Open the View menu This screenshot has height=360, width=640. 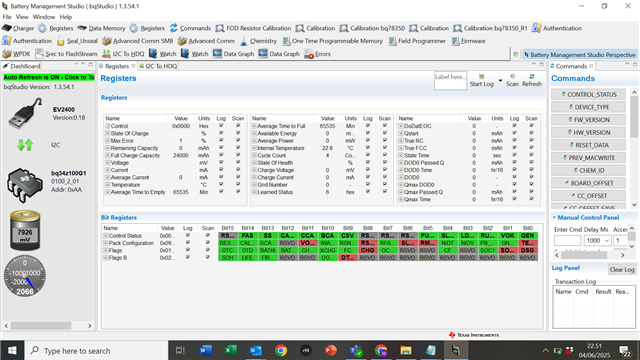tap(22, 17)
